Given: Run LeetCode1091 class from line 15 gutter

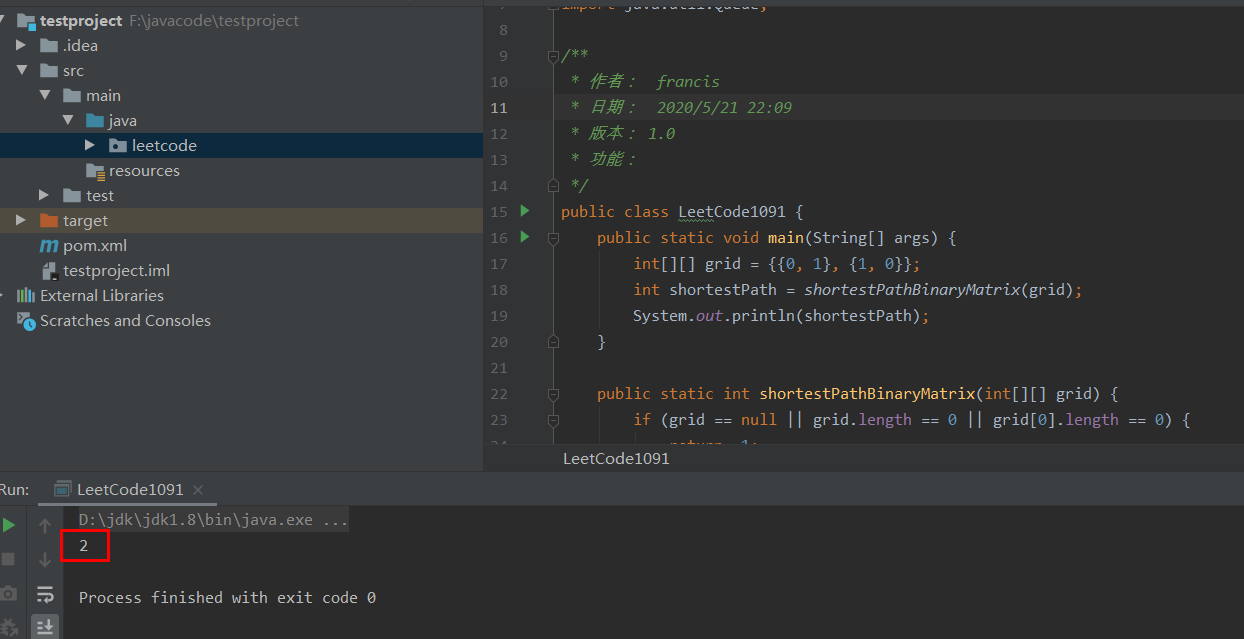Looking at the screenshot, I should click(x=524, y=211).
